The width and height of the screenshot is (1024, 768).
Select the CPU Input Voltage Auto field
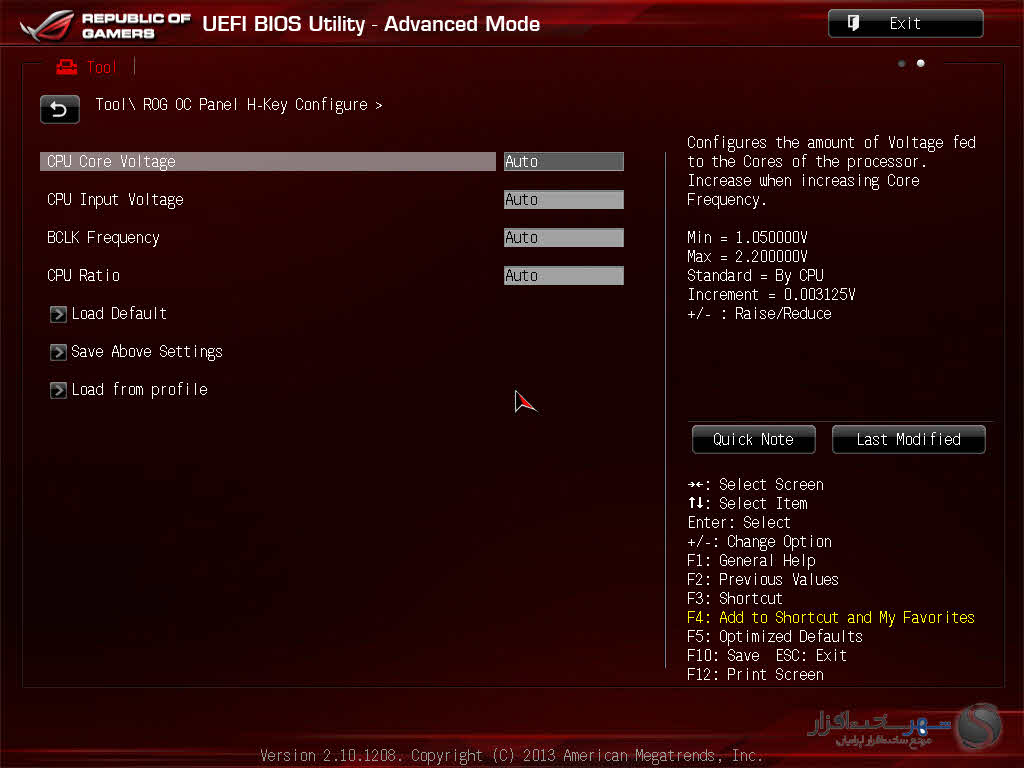tap(563, 200)
